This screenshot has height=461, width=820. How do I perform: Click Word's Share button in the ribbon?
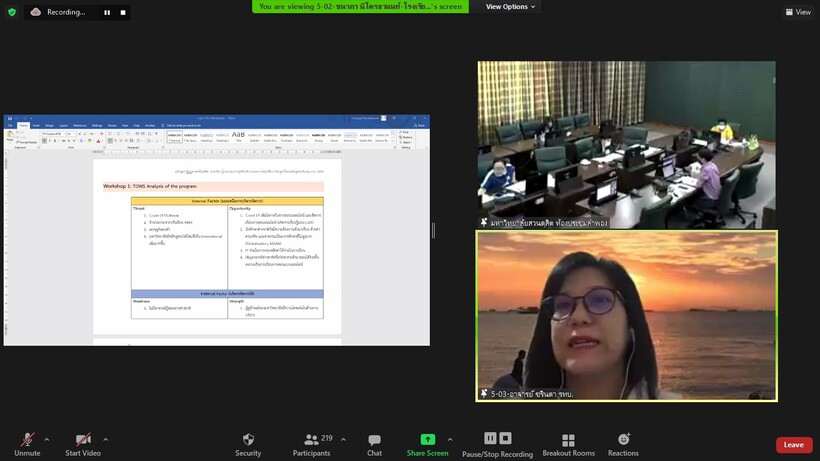(x=419, y=125)
